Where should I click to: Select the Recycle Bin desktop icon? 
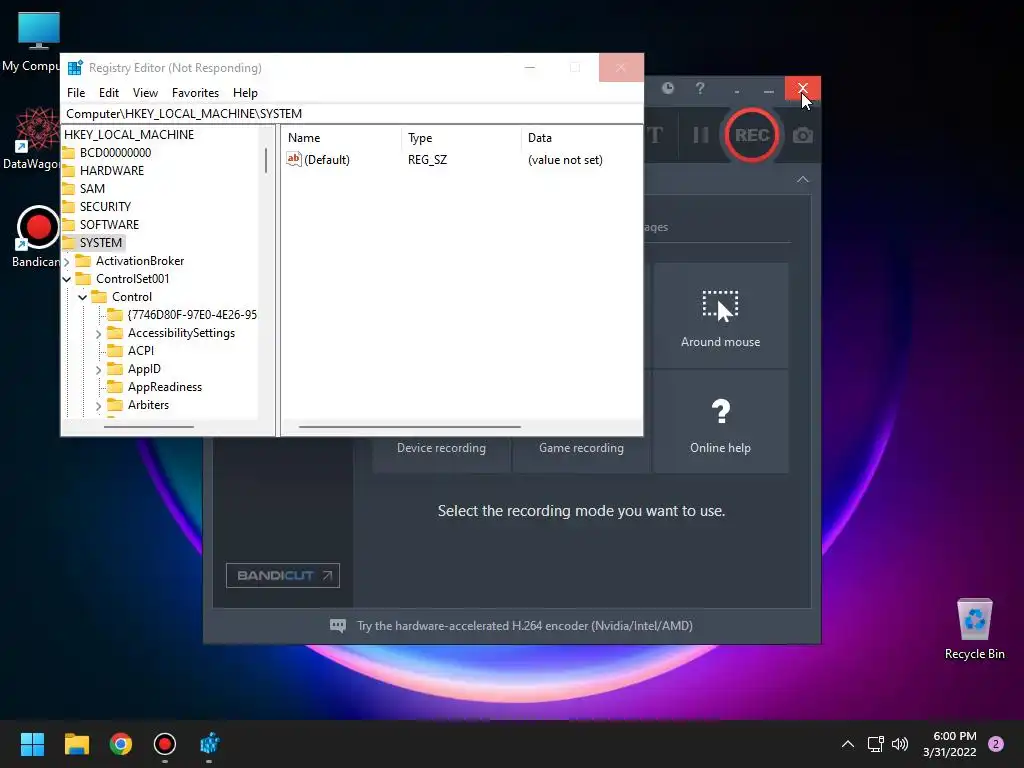974,629
